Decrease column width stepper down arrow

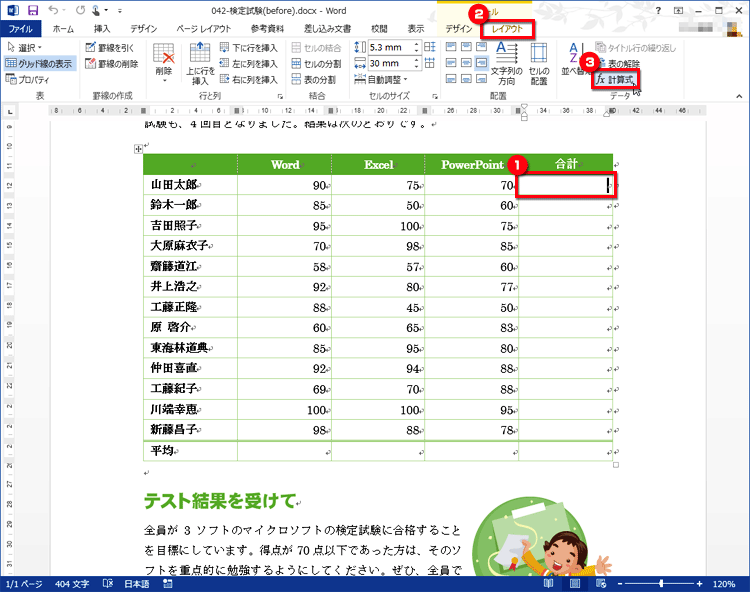pyautogui.click(x=416, y=66)
